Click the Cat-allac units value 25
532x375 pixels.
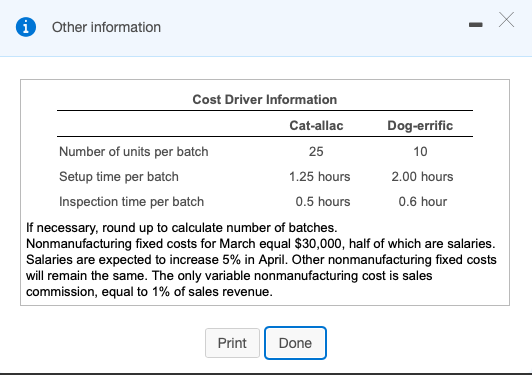pos(316,152)
